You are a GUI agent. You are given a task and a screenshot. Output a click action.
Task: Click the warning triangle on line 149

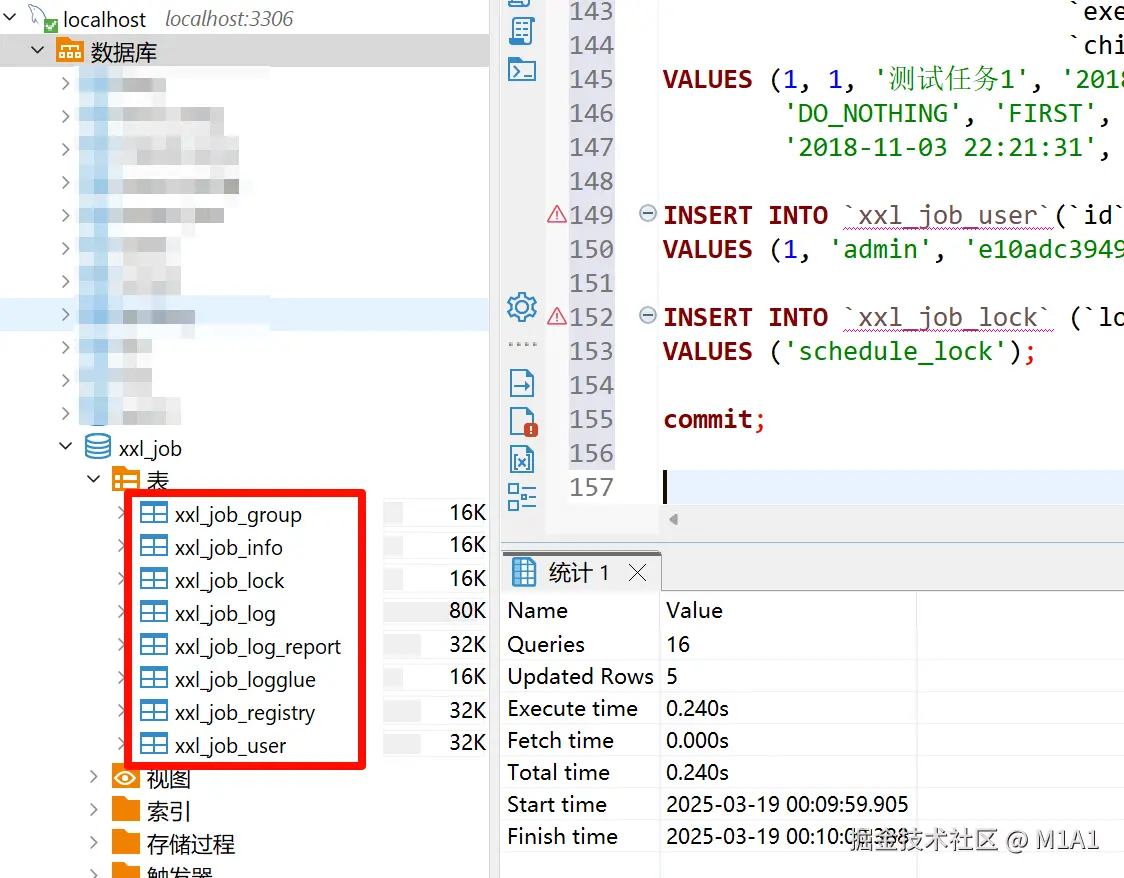pyautogui.click(x=556, y=214)
